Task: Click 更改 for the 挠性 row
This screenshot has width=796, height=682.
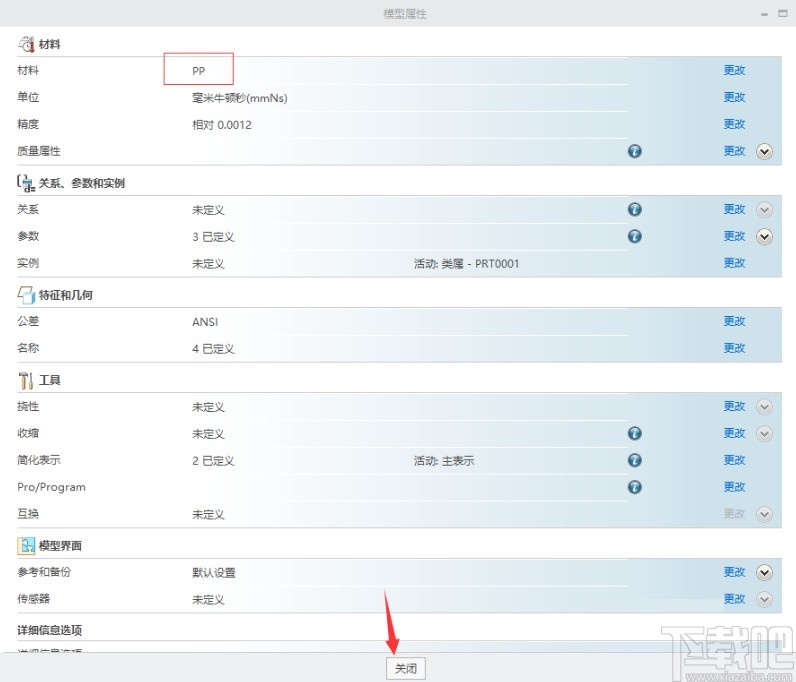Action: 734,406
